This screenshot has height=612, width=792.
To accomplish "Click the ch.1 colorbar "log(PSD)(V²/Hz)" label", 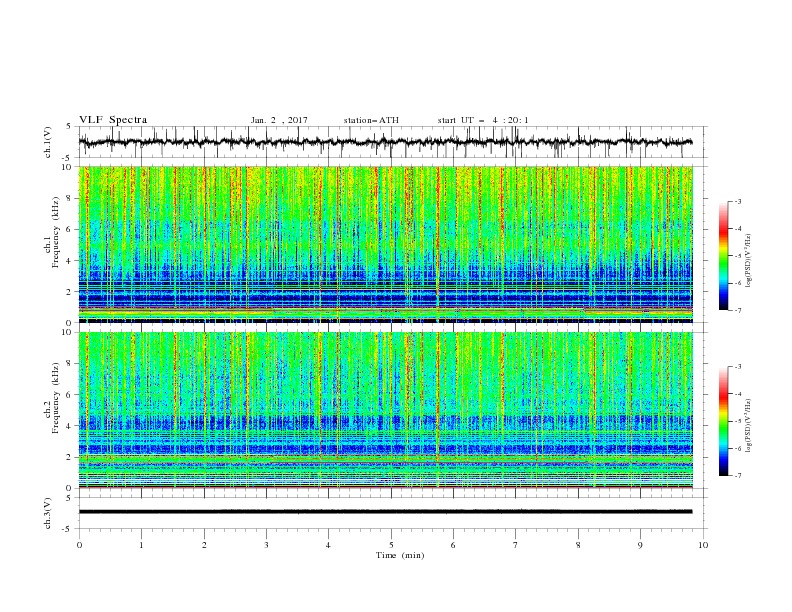I will [748, 261].
